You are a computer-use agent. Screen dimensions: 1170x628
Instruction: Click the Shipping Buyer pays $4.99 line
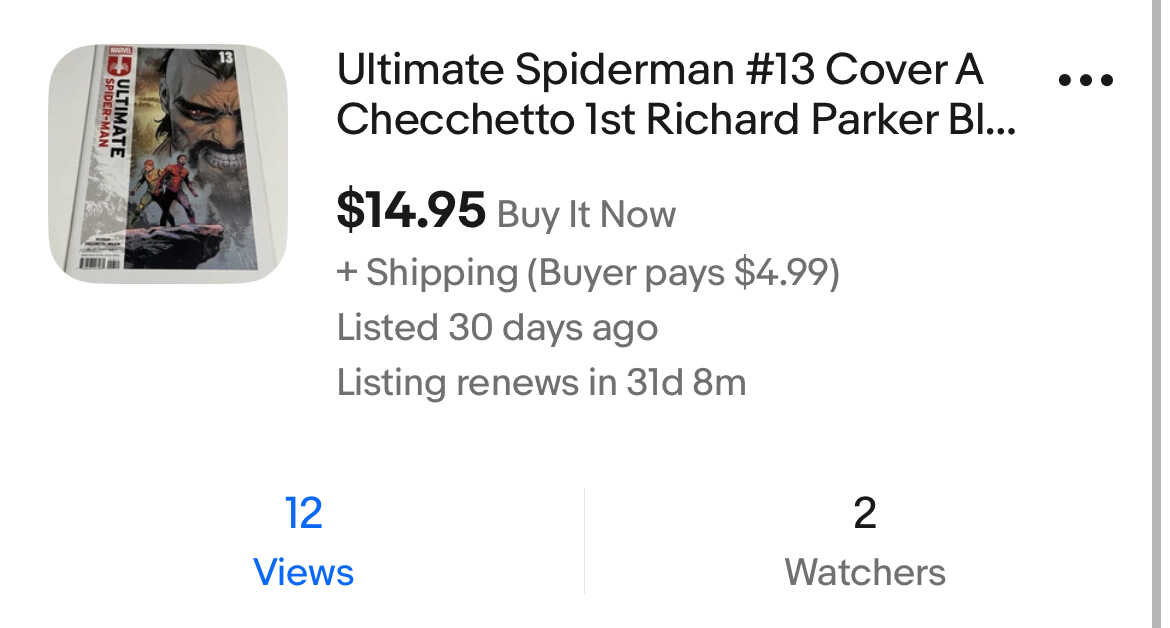click(588, 272)
